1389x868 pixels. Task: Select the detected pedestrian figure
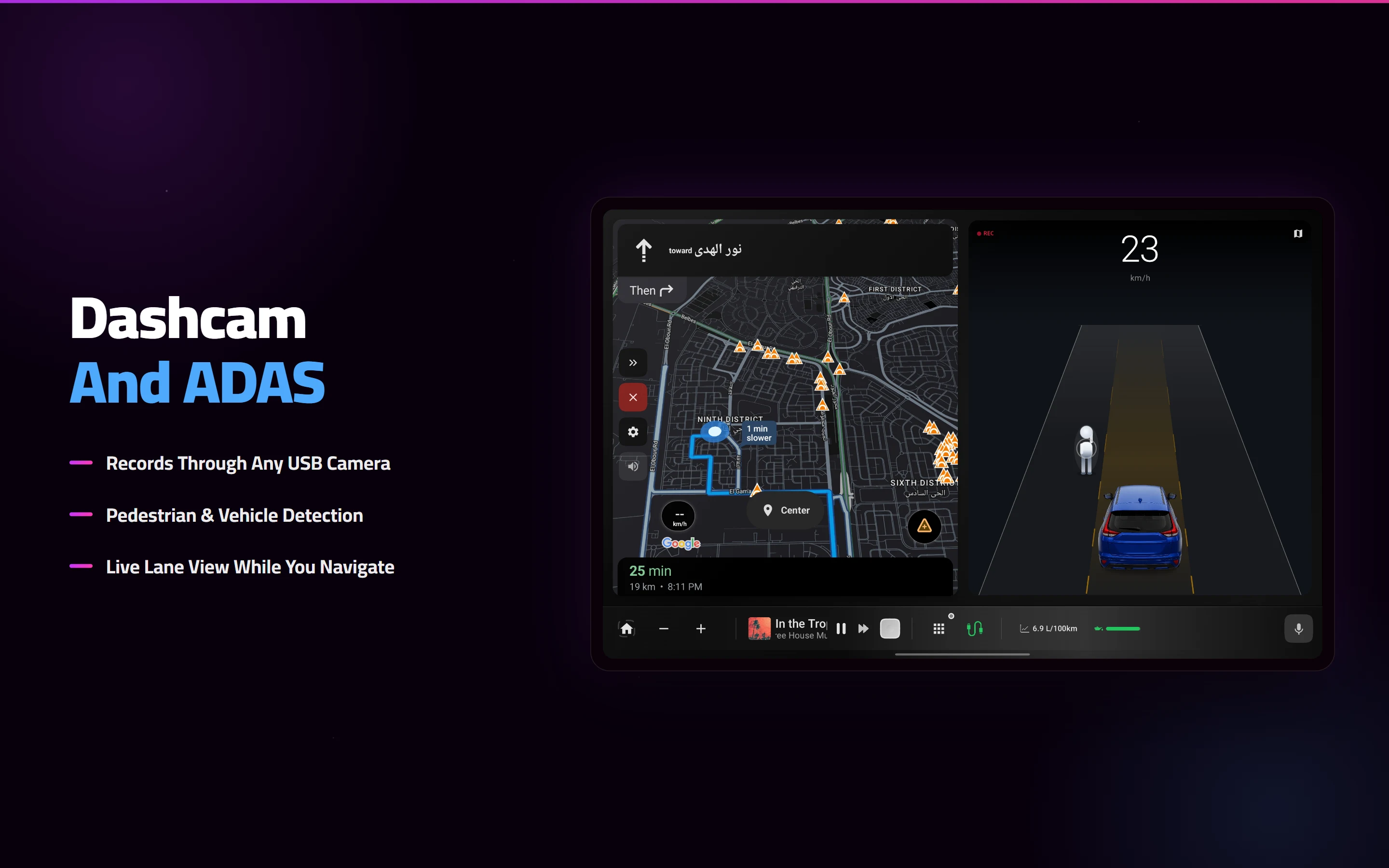tap(1086, 449)
